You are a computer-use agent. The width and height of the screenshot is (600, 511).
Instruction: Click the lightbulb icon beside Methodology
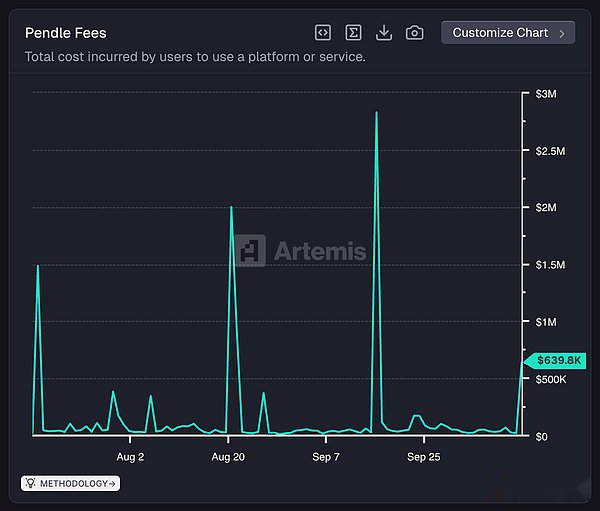31,484
